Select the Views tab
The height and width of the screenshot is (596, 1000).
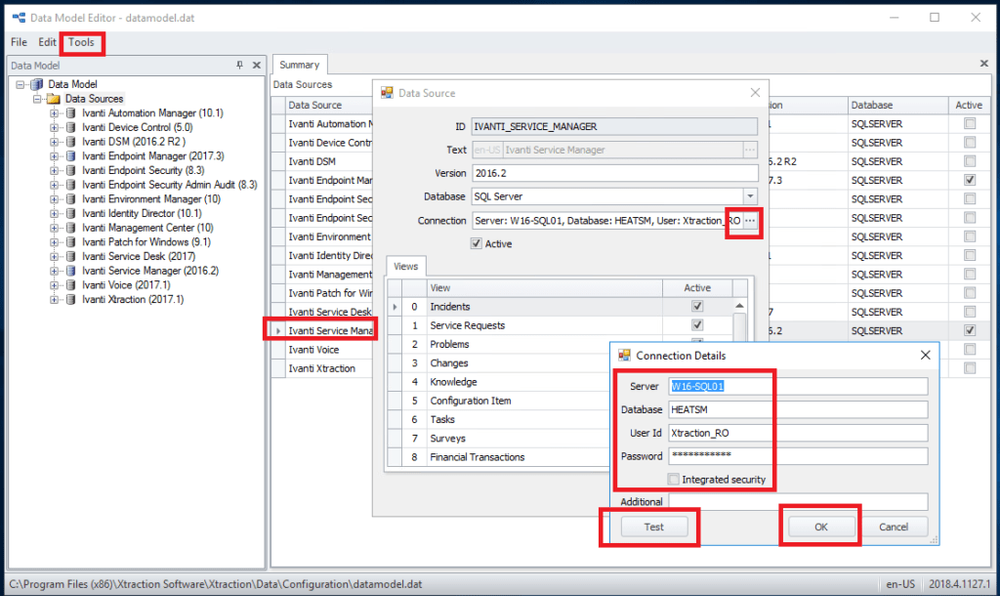click(x=405, y=266)
